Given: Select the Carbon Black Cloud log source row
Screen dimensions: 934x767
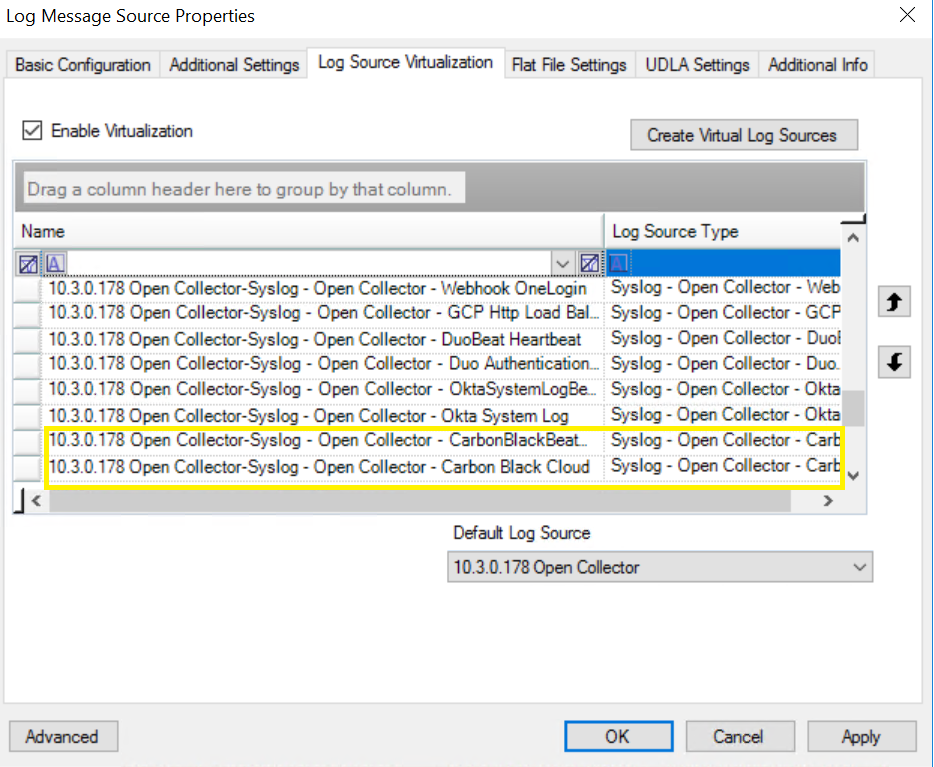Looking at the screenshot, I should [320, 466].
